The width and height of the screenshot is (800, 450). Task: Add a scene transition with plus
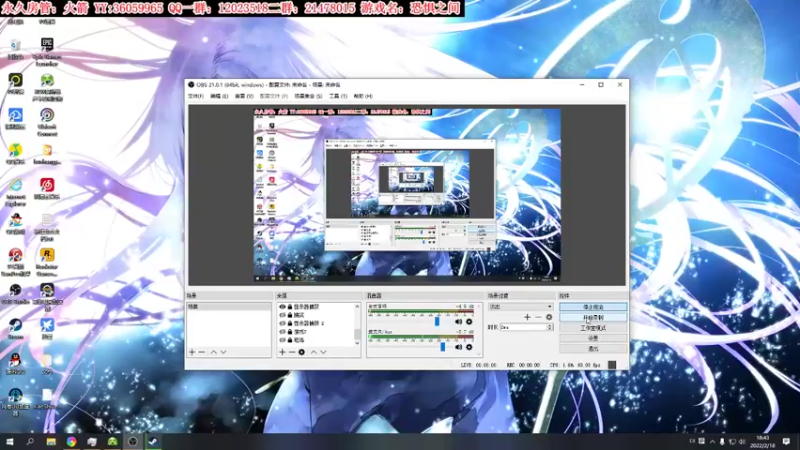(527, 317)
